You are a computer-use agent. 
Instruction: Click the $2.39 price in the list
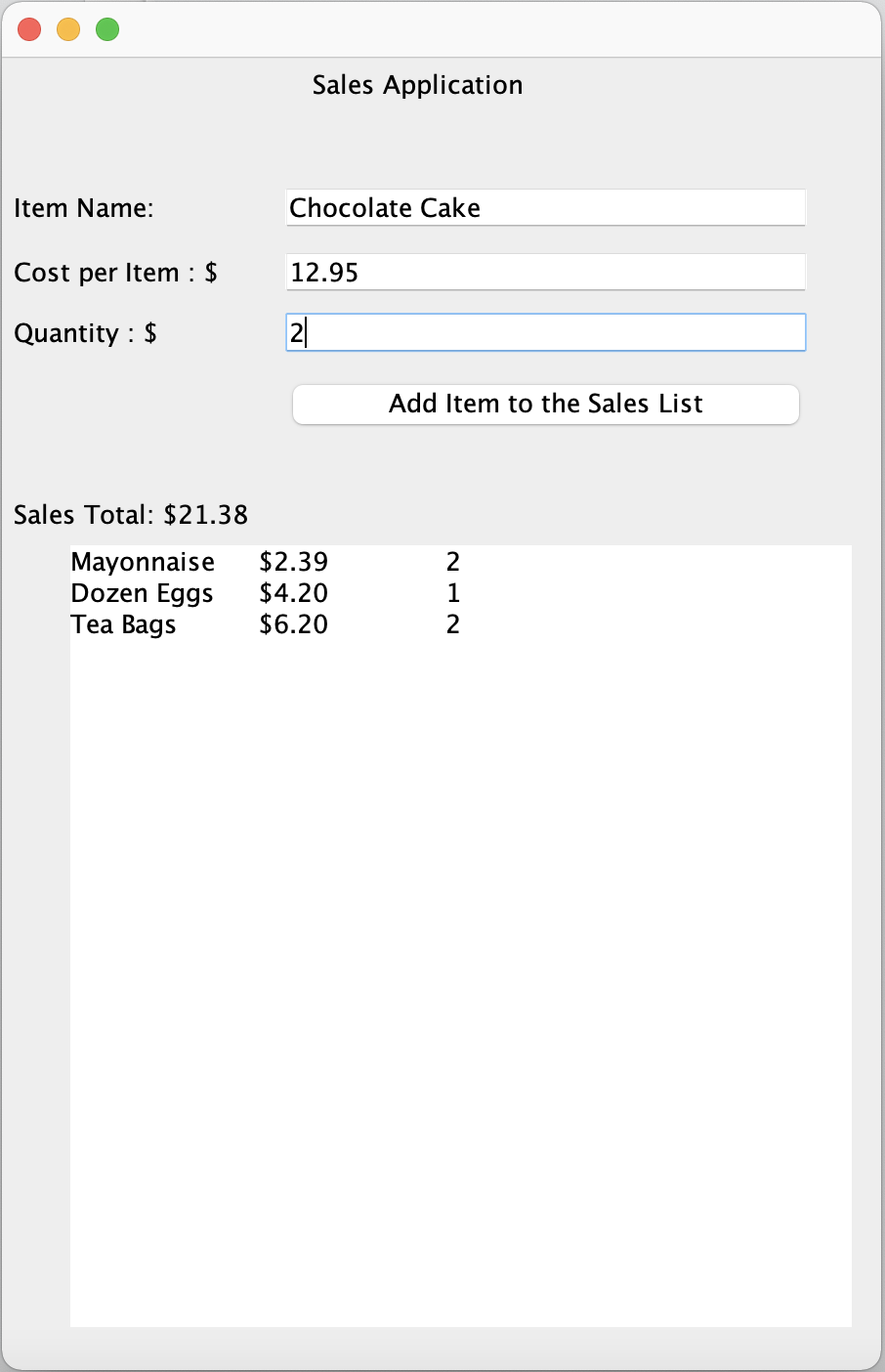click(x=293, y=562)
